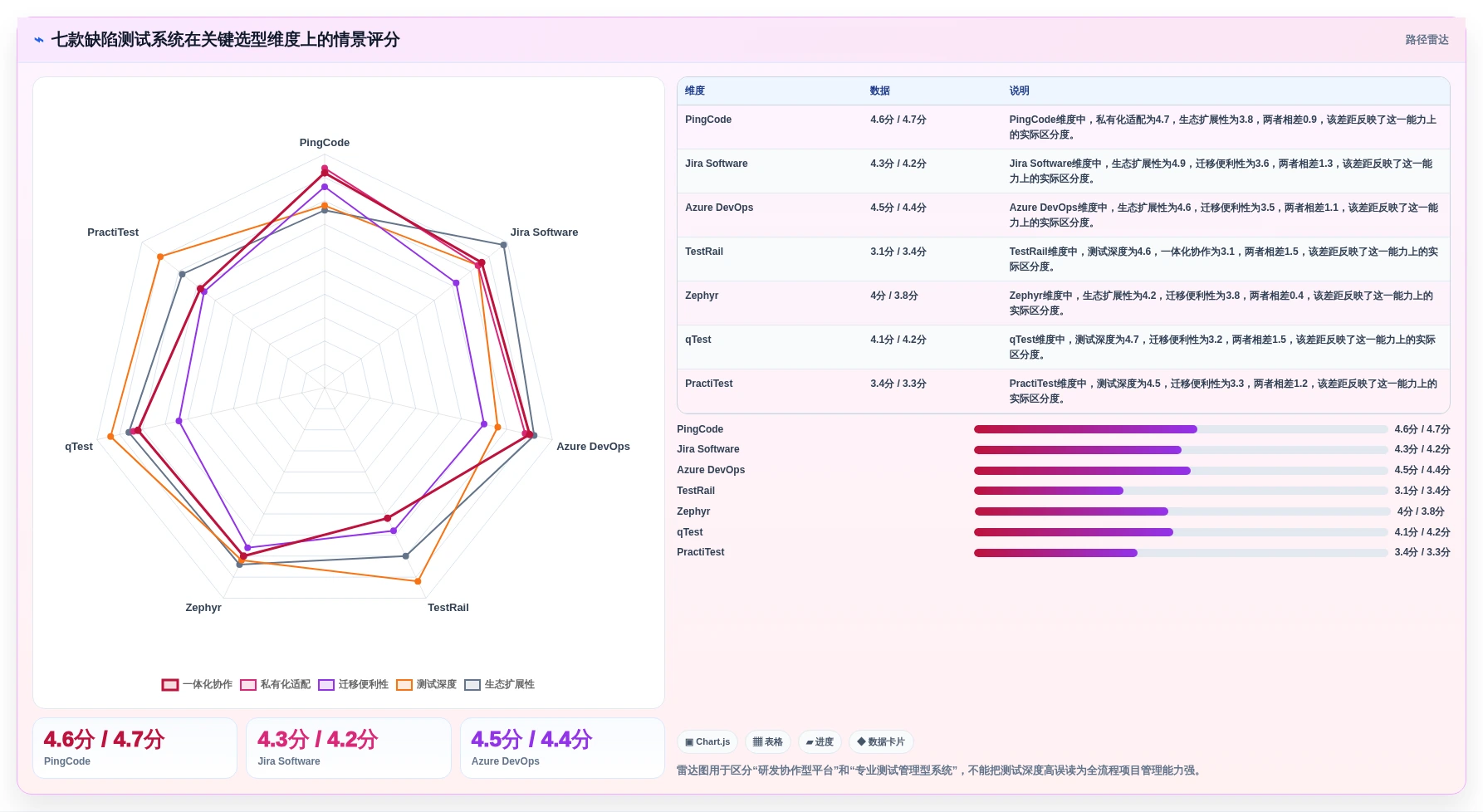The image size is (1483, 812).
Task: Click the TestRail progress bar
Action: [1181, 491]
